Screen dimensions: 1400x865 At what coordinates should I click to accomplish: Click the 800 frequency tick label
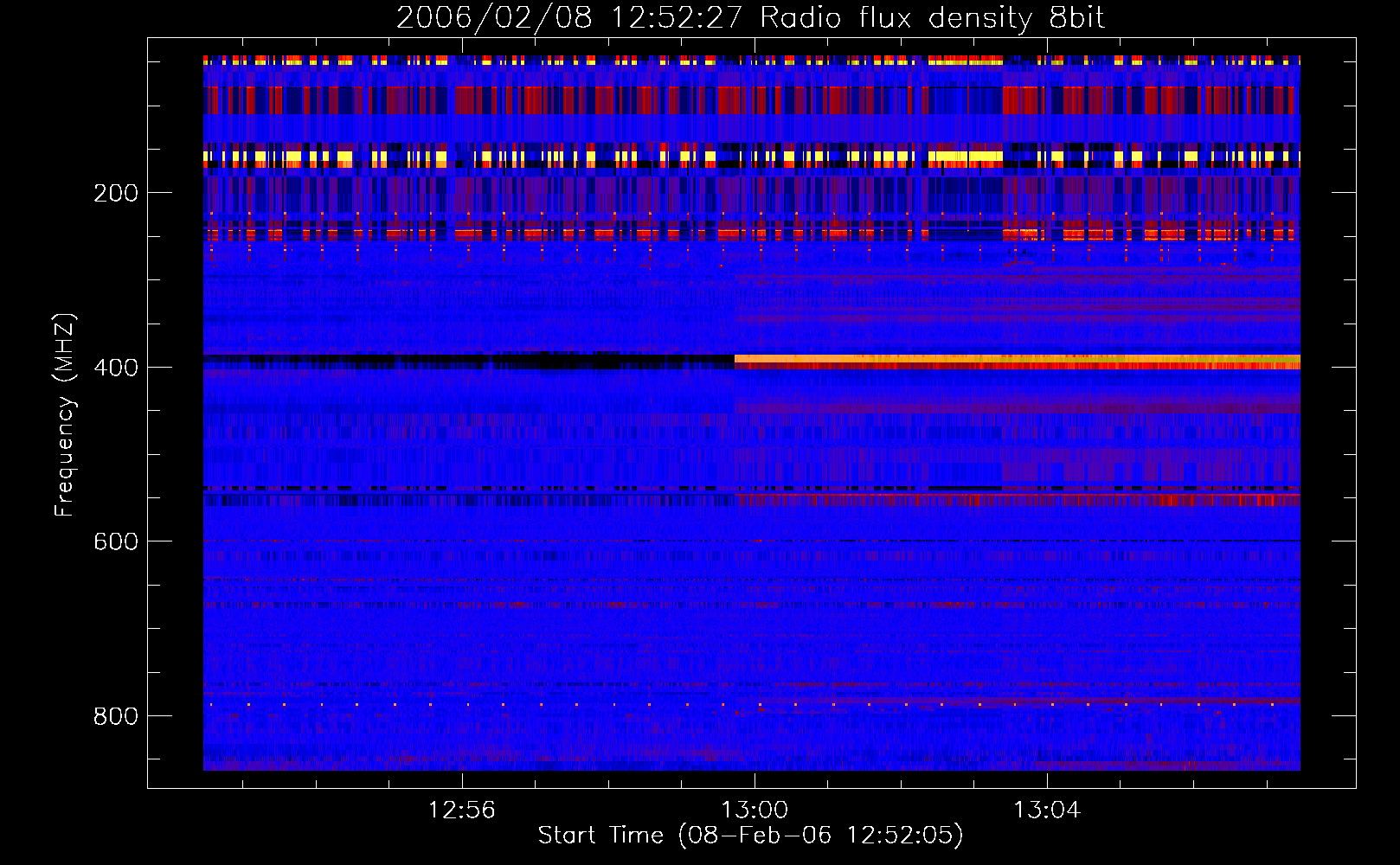116,716
